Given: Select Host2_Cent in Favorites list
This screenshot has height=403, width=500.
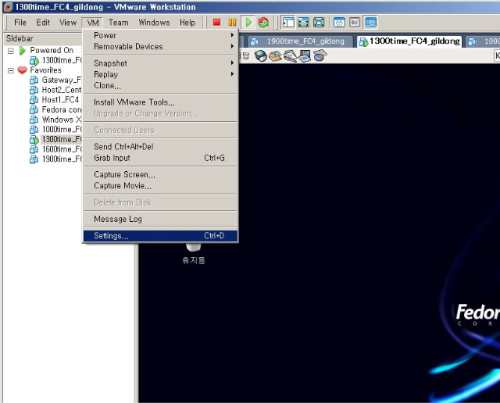Looking at the screenshot, I should (x=56, y=90).
